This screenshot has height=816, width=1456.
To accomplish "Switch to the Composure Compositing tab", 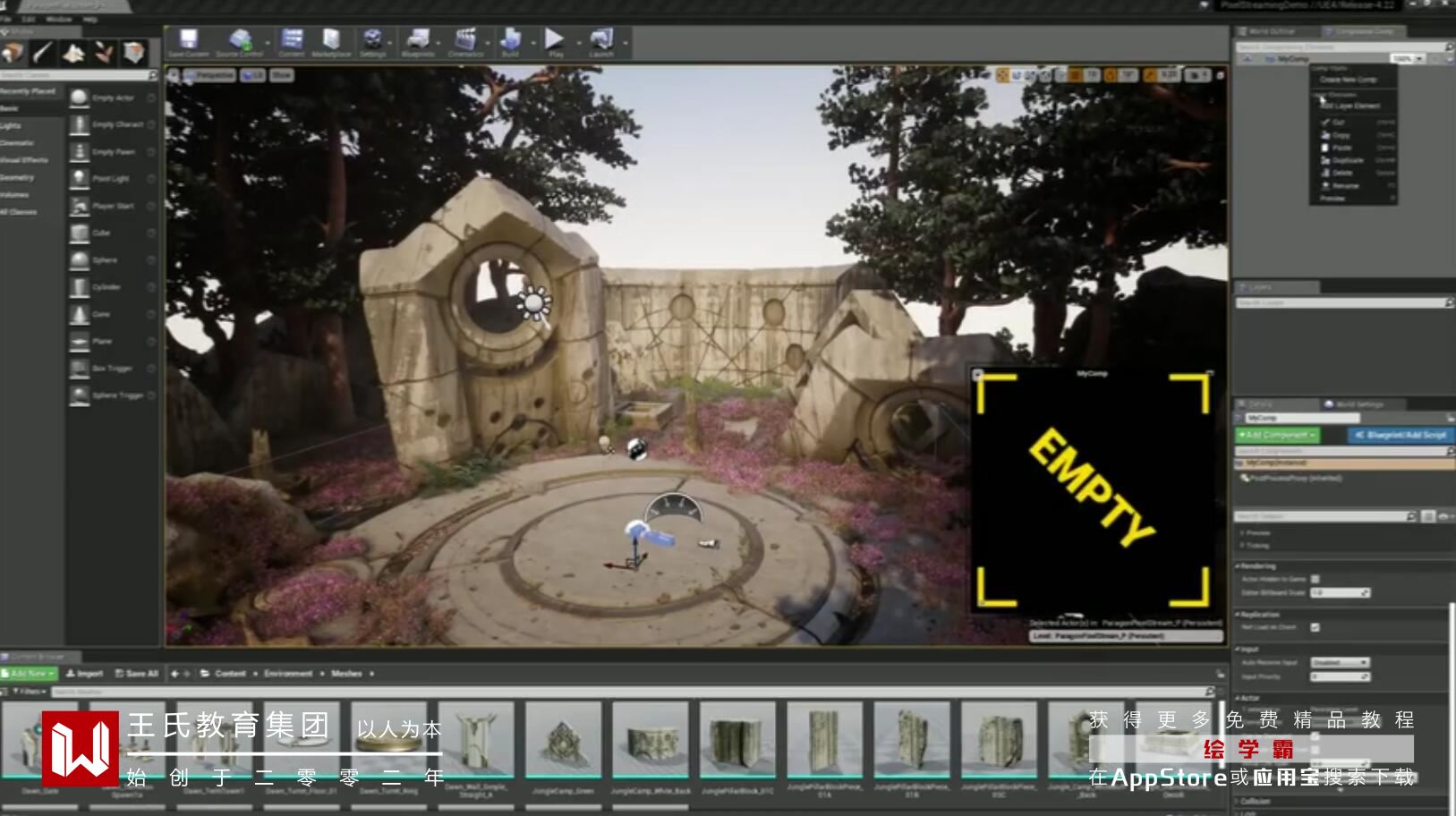I will tap(1365, 31).
